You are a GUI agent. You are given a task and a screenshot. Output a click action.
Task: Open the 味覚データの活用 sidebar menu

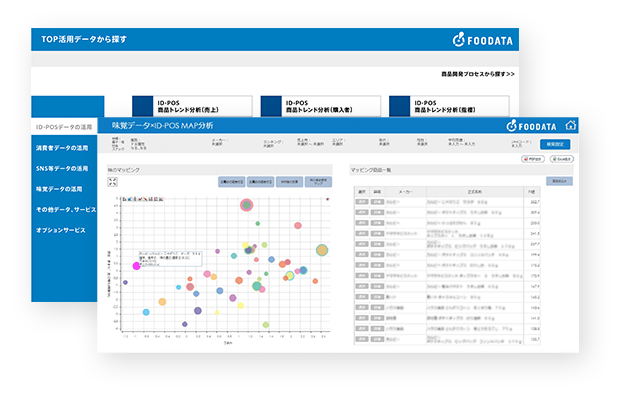(x=59, y=189)
